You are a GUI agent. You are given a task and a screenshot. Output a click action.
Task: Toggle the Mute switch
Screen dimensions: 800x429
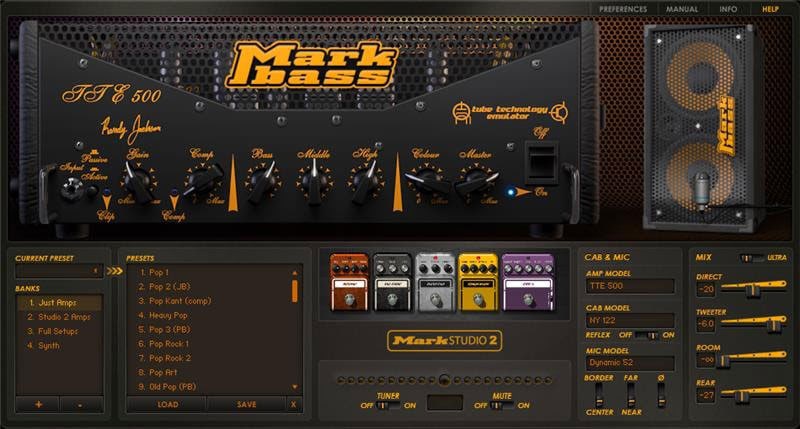point(502,405)
